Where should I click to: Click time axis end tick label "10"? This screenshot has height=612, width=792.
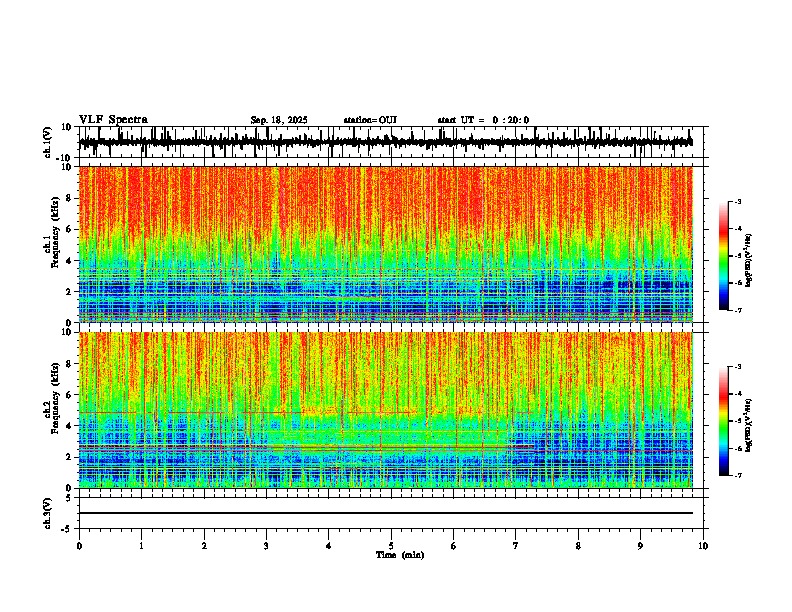[703, 546]
